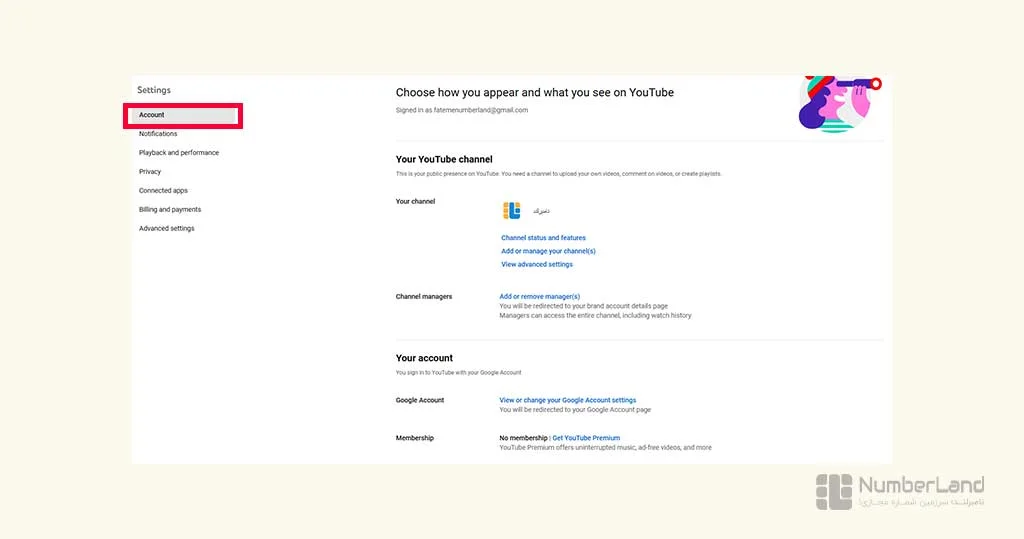Open Billing and payments
The height and width of the screenshot is (539, 1024).
[x=170, y=210]
